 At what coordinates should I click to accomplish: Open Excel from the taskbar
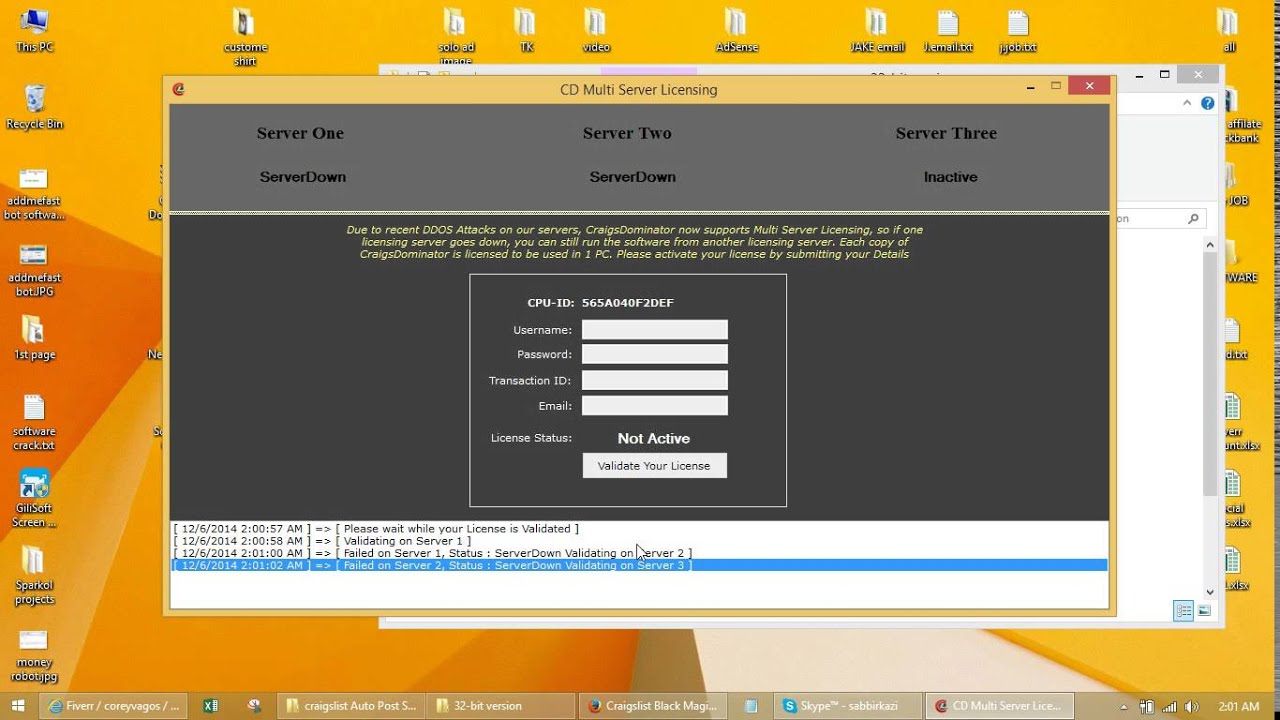[211, 705]
